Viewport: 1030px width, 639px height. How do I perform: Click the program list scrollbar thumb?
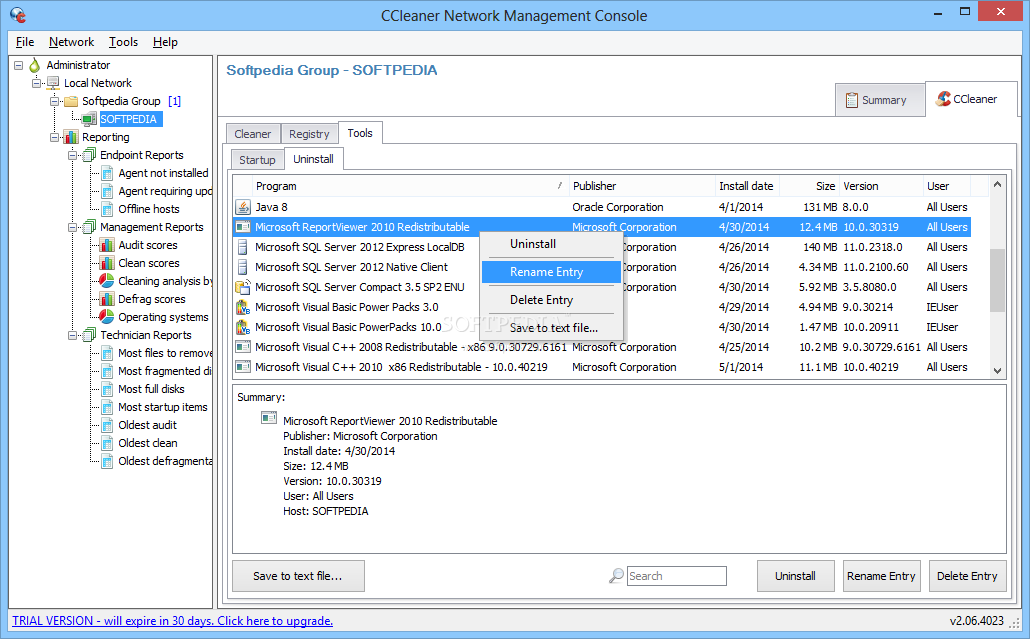point(997,280)
